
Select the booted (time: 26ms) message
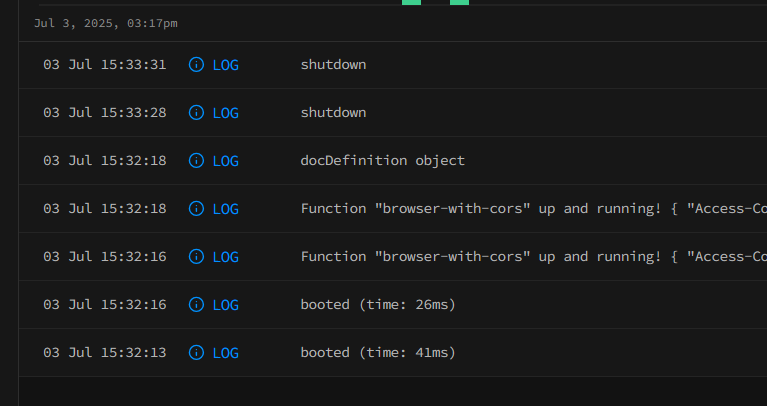click(x=378, y=305)
